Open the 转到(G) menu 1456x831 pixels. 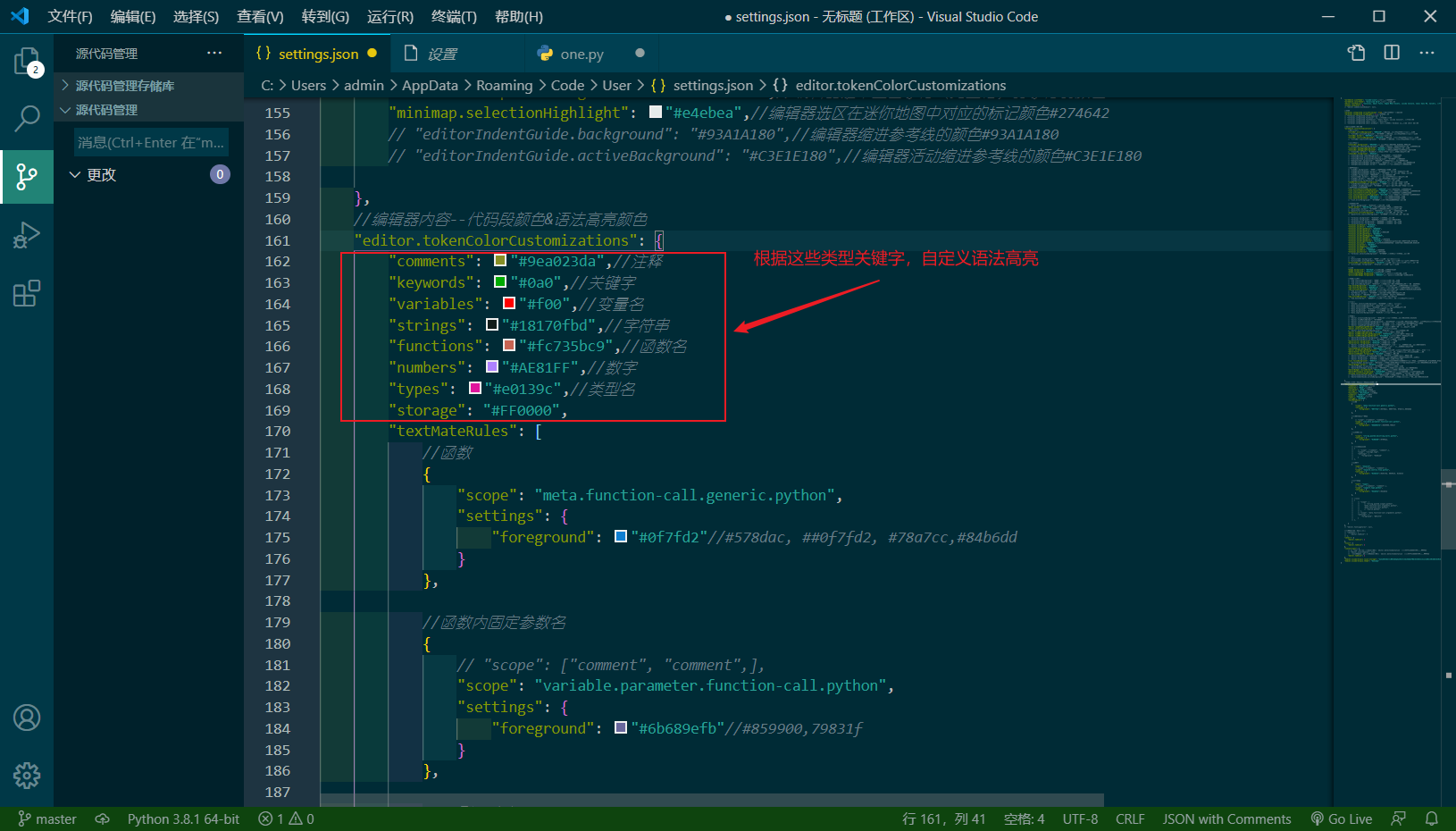click(x=325, y=16)
